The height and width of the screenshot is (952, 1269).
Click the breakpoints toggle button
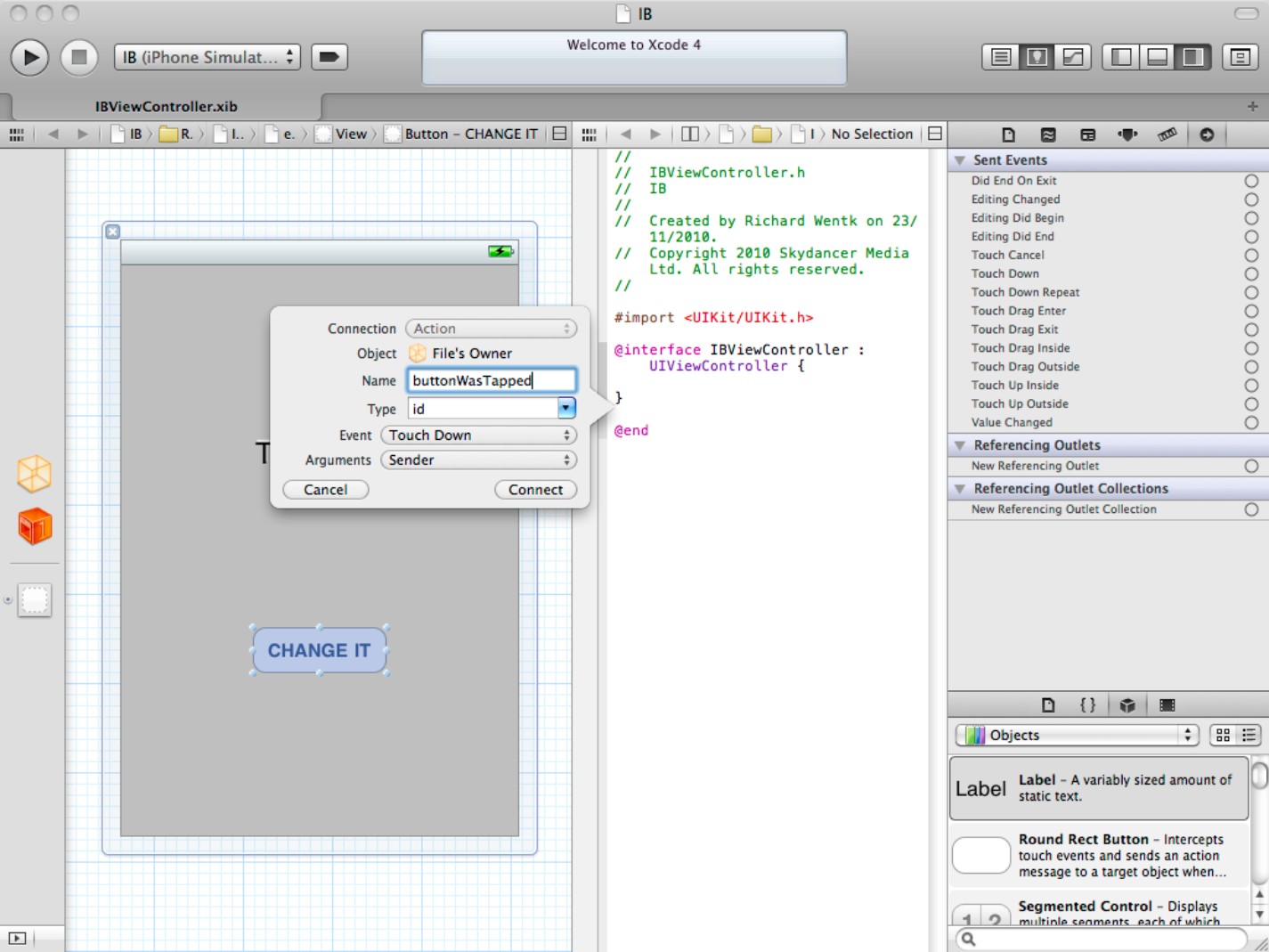click(x=329, y=57)
